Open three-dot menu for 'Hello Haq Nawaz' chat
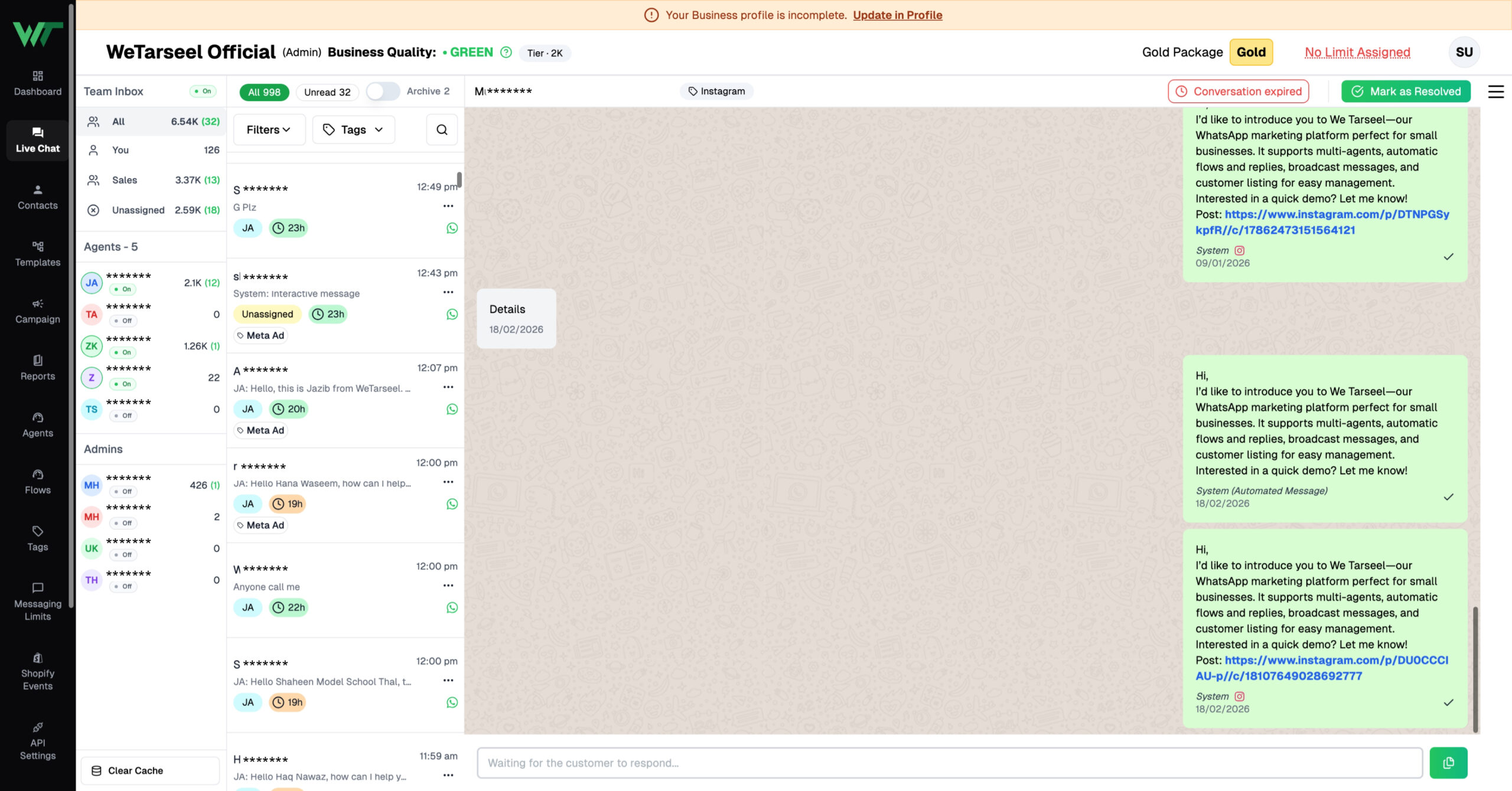The height and width of the screenshot is (791, 1512). click(448, 775)
